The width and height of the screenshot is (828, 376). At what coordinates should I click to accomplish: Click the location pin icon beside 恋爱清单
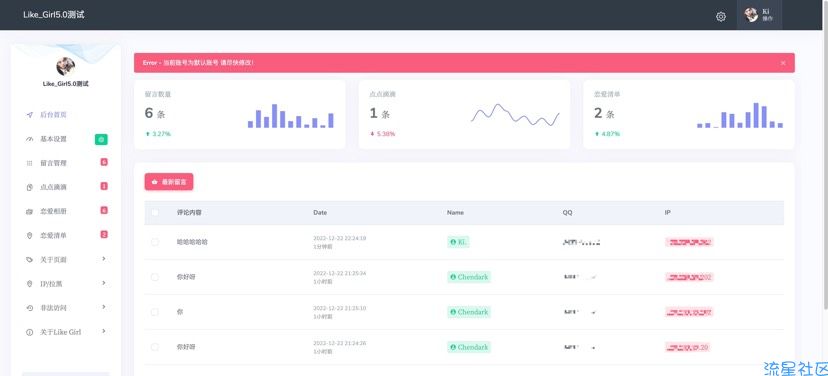(30, 236)
